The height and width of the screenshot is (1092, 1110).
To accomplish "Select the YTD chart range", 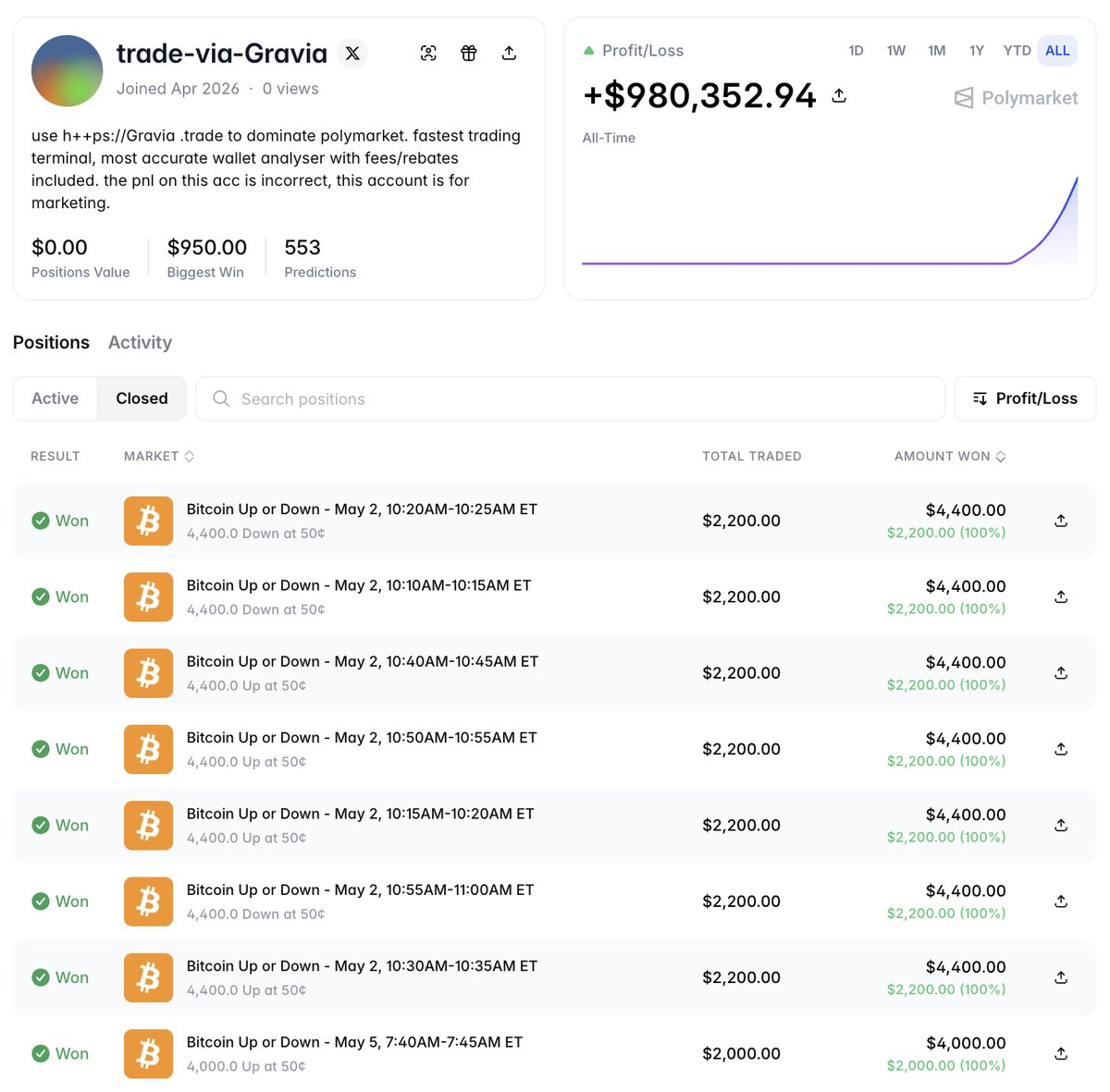I will tap(1017, 51).
